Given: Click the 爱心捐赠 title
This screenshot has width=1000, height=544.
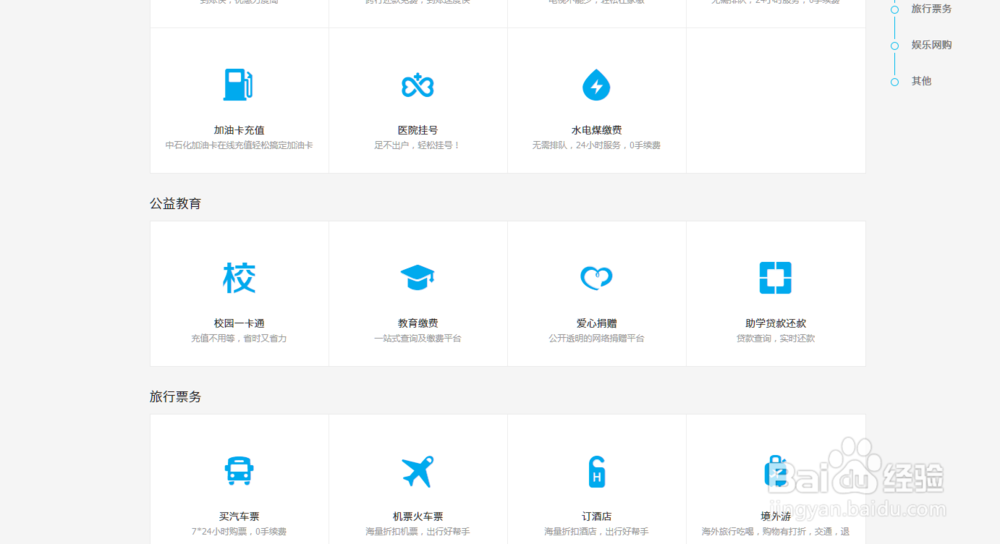Looking at the screenshot, I should pyautogui.click(x=596, y=323).
